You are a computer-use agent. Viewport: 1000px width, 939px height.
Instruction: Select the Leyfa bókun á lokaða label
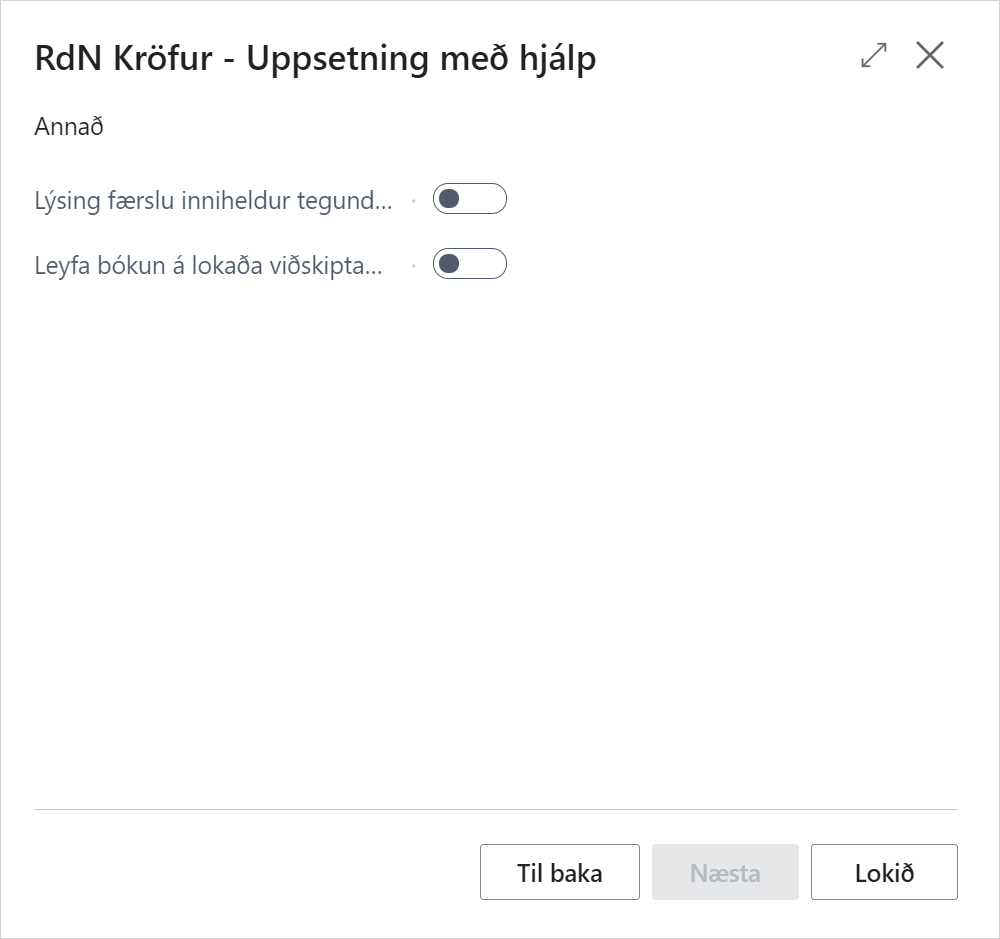pos(208,265)
